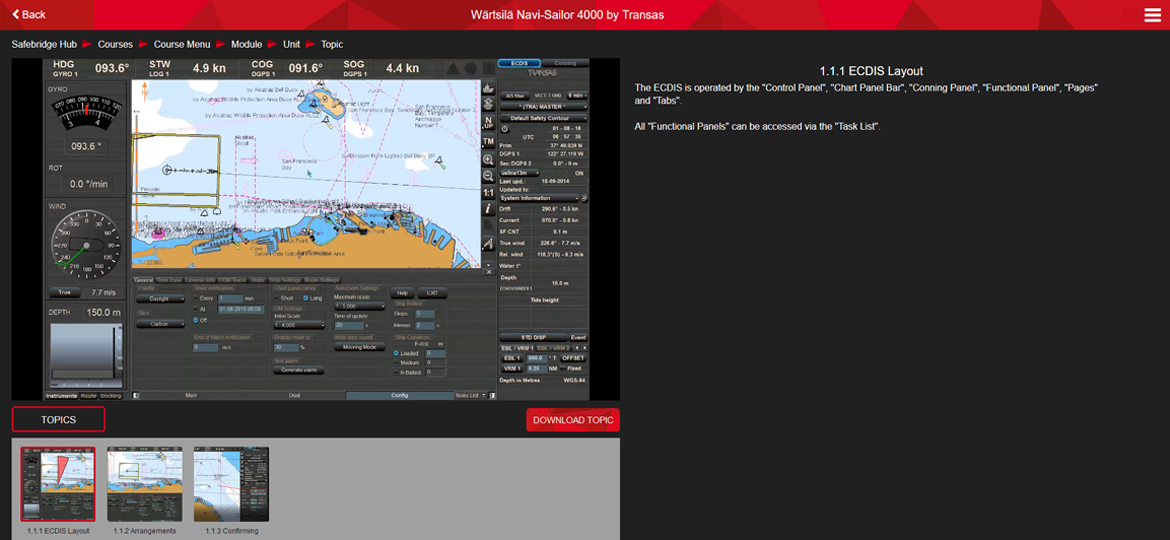Open the Tasks List dropdown
The image size is (1170, 540).
[x=471, y=395]
